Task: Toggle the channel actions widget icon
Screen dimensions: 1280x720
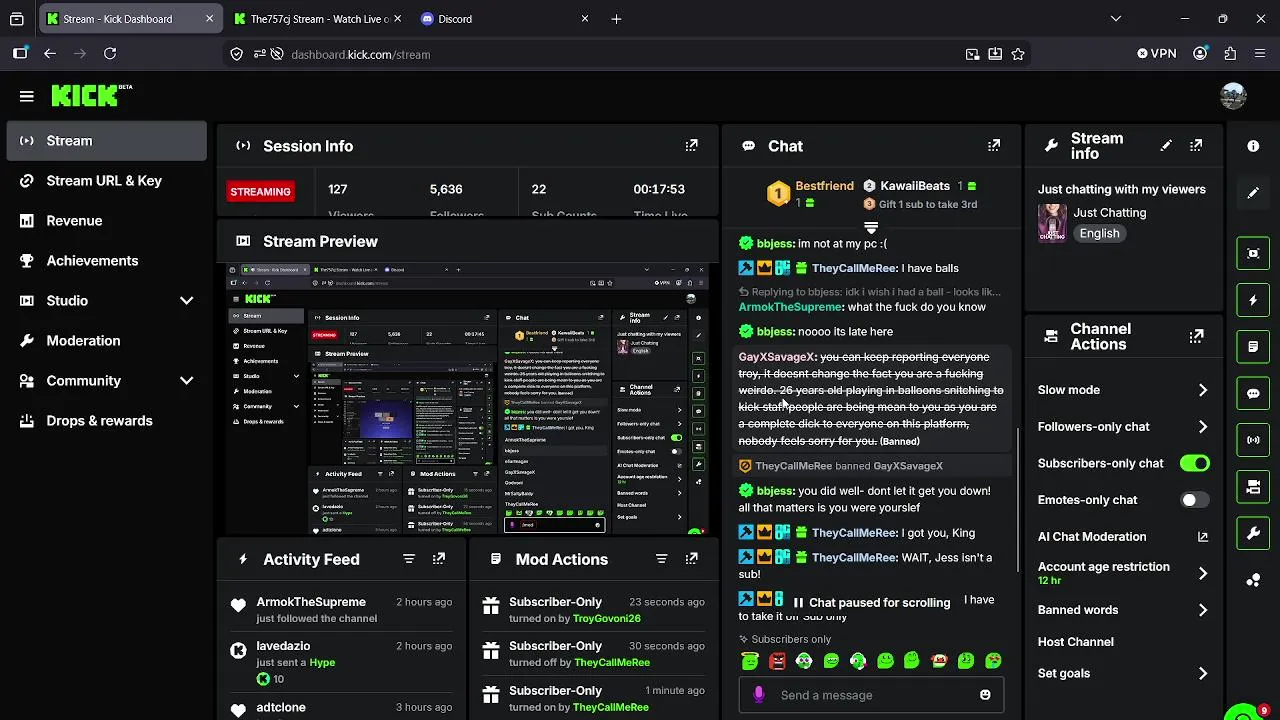Action: point(1253,487)
